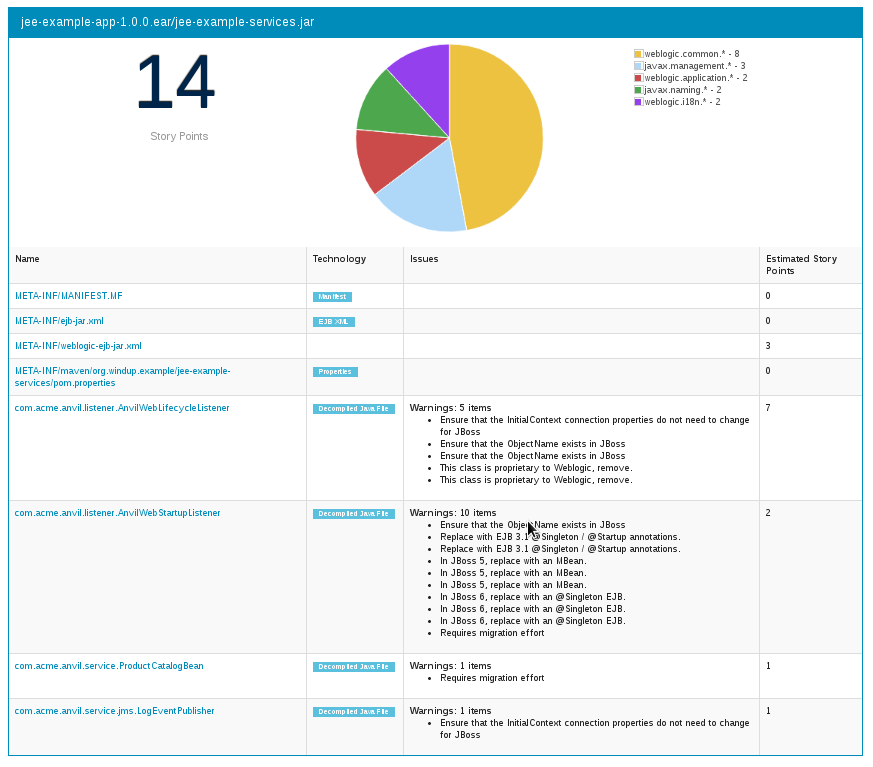873x767 pixels.
Task: Select the red weblogic.application.* legend swatch
Action: click(x=638, y=78)
